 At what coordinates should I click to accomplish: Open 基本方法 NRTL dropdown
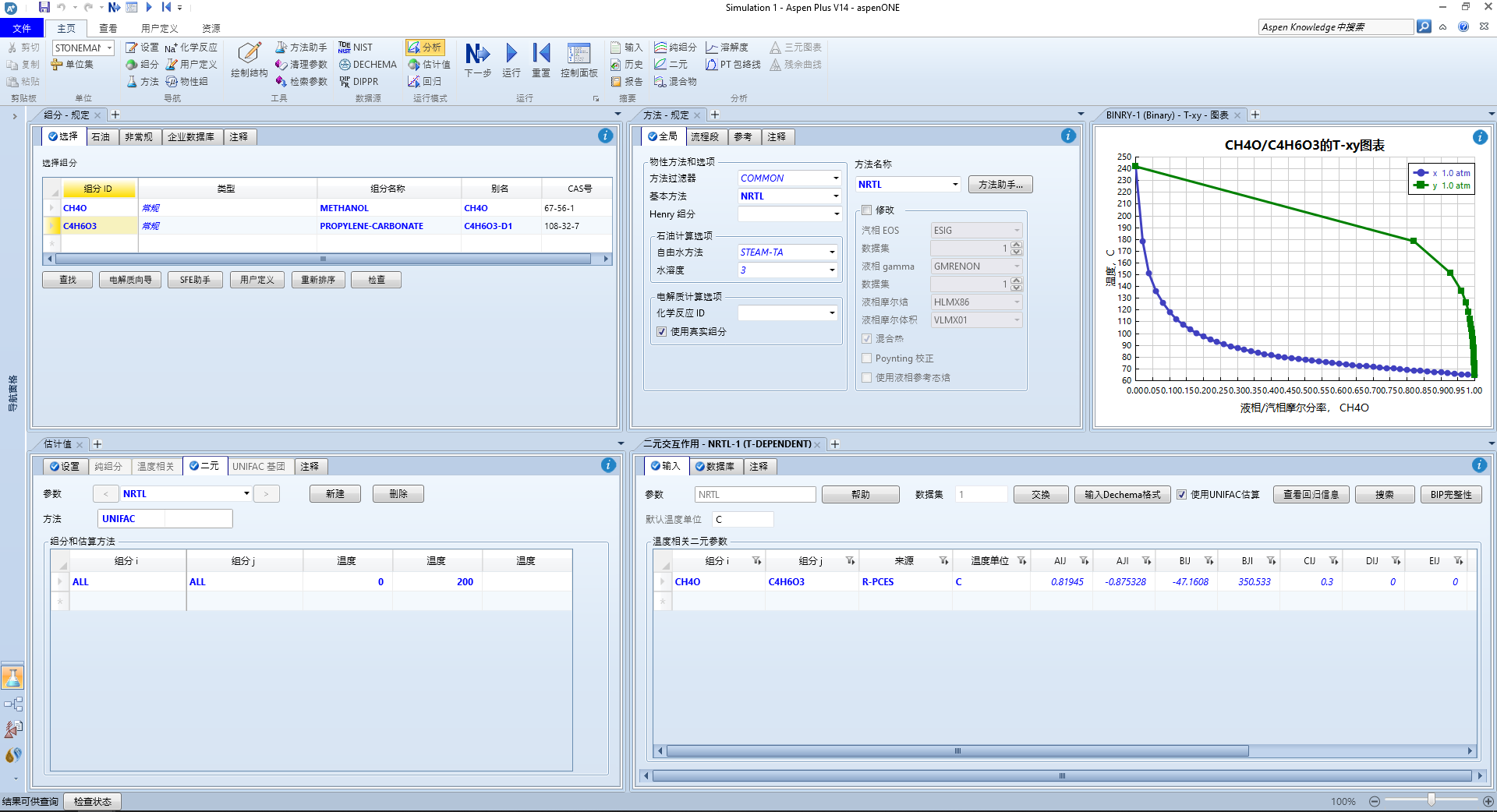836,196
